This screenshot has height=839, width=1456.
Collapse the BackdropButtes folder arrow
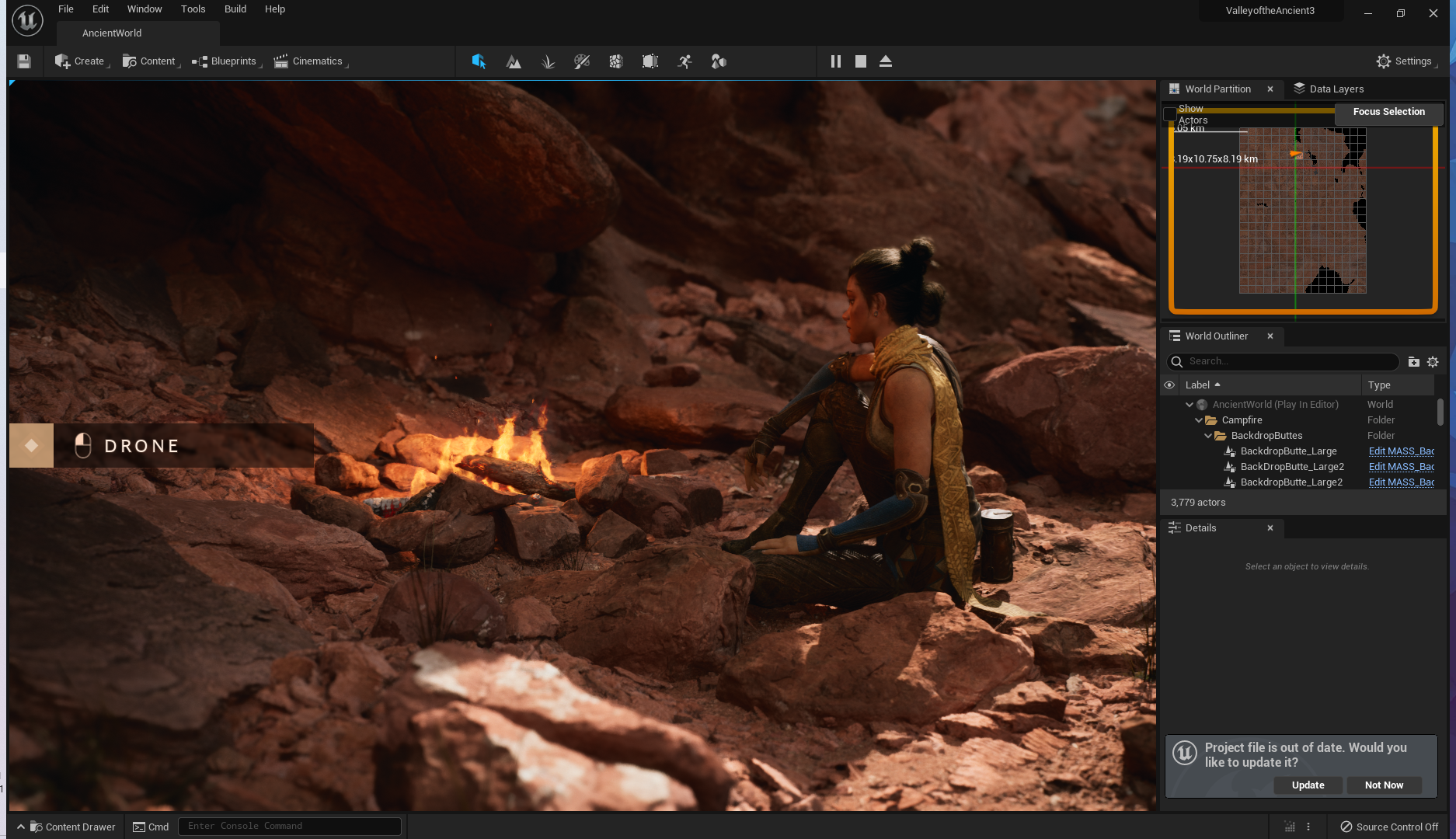click(1208, 436)
